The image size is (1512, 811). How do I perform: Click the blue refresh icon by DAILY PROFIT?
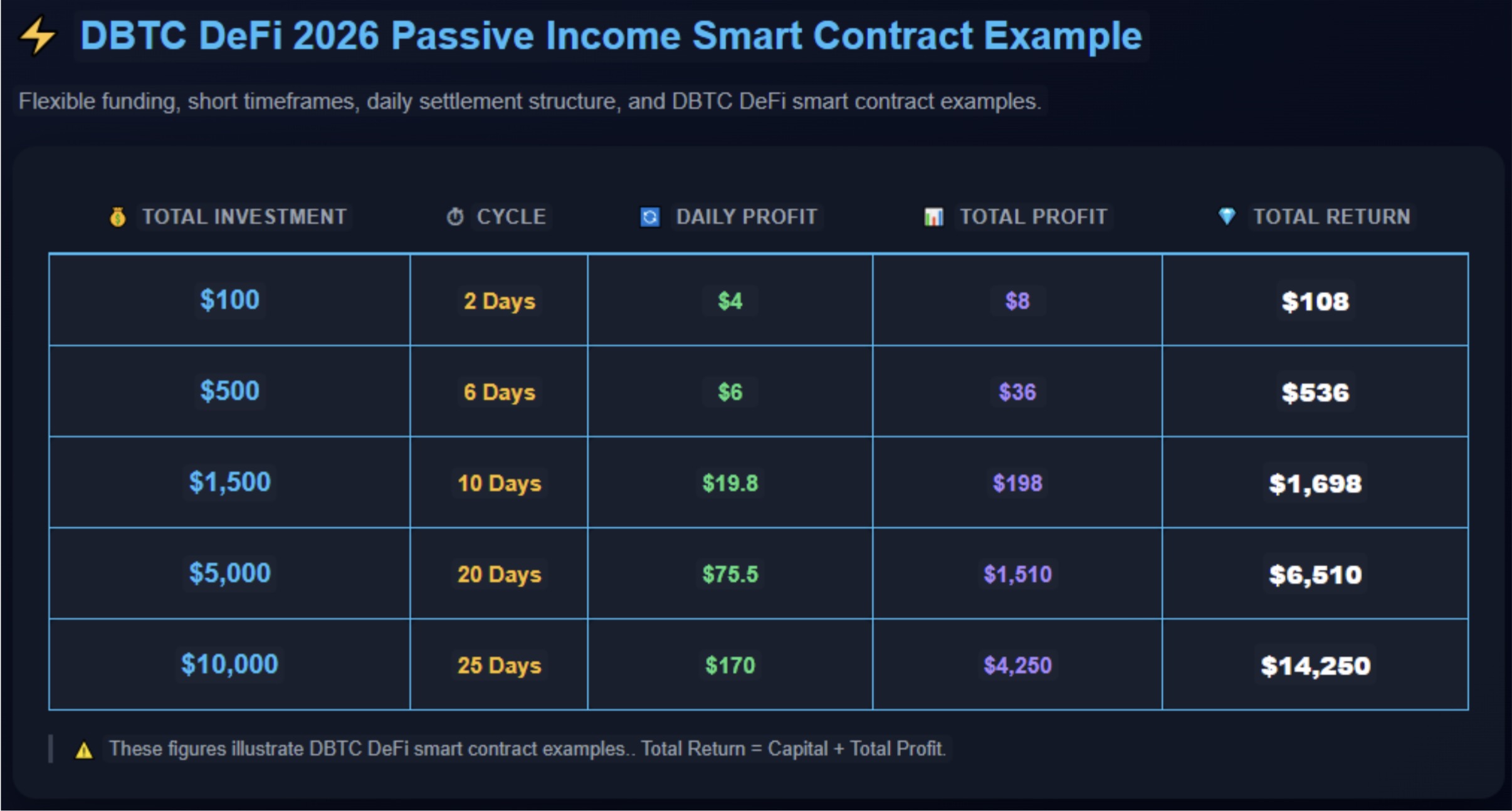[x=650, y=217]
